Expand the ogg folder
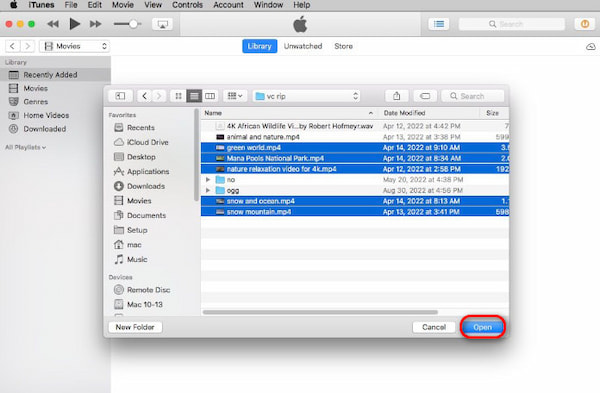600x393 pixels. click(208, 190)
